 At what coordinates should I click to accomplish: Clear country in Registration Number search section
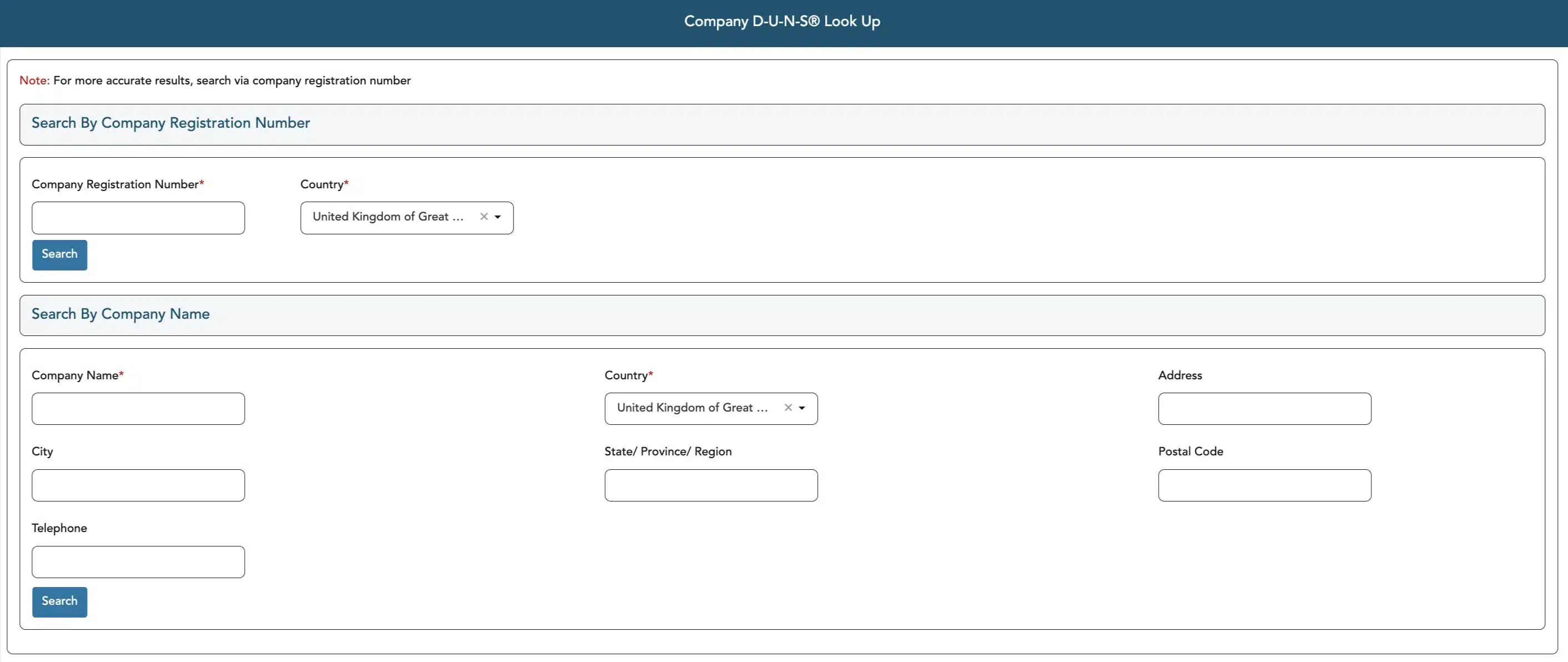tap(484, 217)
